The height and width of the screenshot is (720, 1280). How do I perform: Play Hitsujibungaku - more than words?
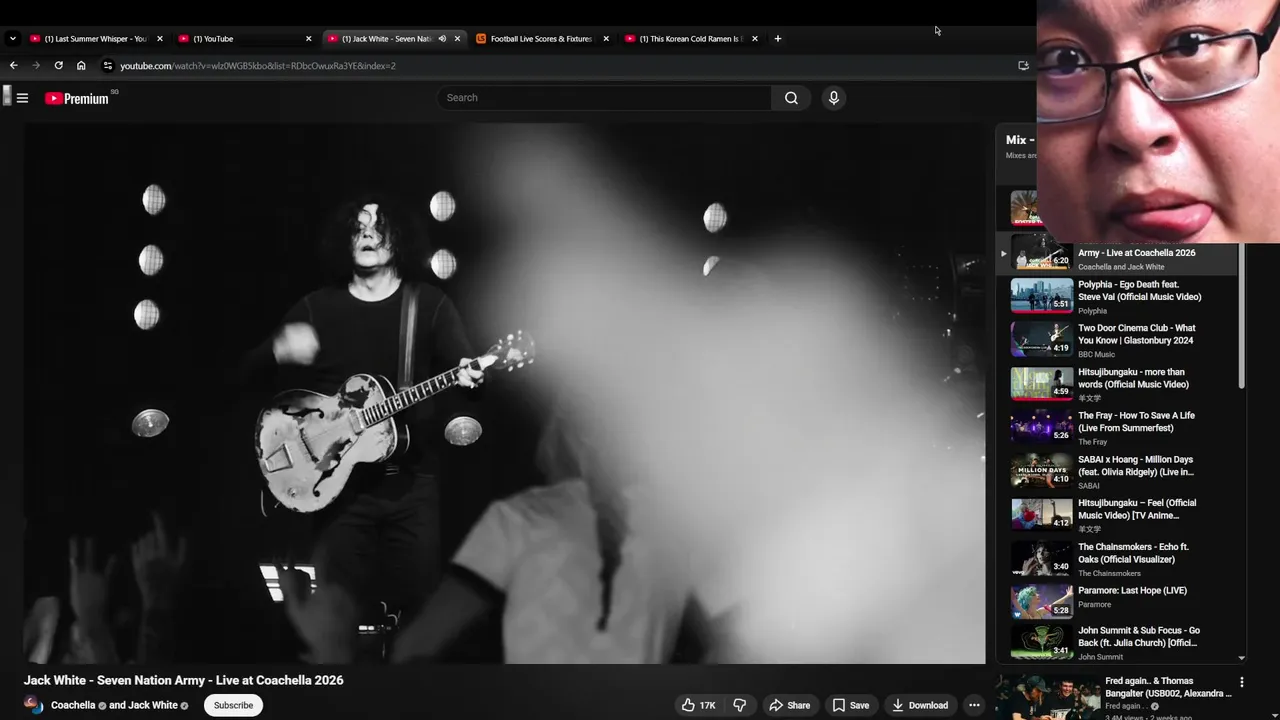(x=1133, y=378)
